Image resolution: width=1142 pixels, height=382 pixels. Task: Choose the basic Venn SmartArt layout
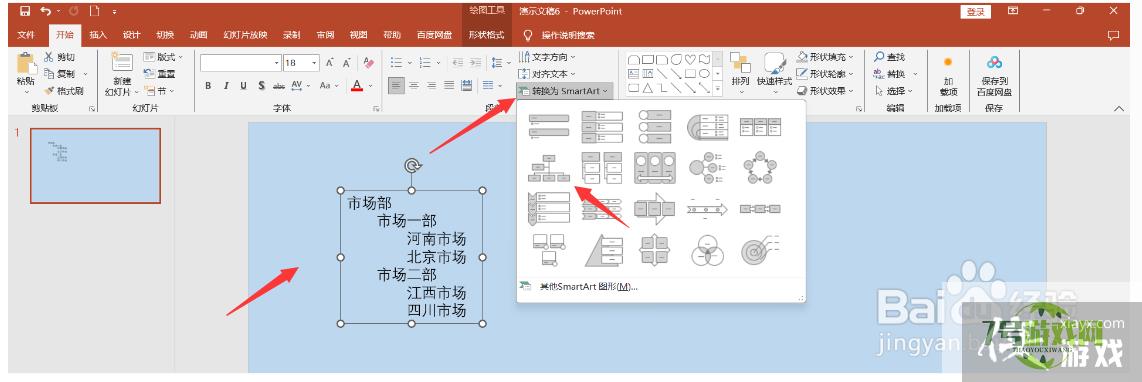pyautogui.click(x=707, y=250)
